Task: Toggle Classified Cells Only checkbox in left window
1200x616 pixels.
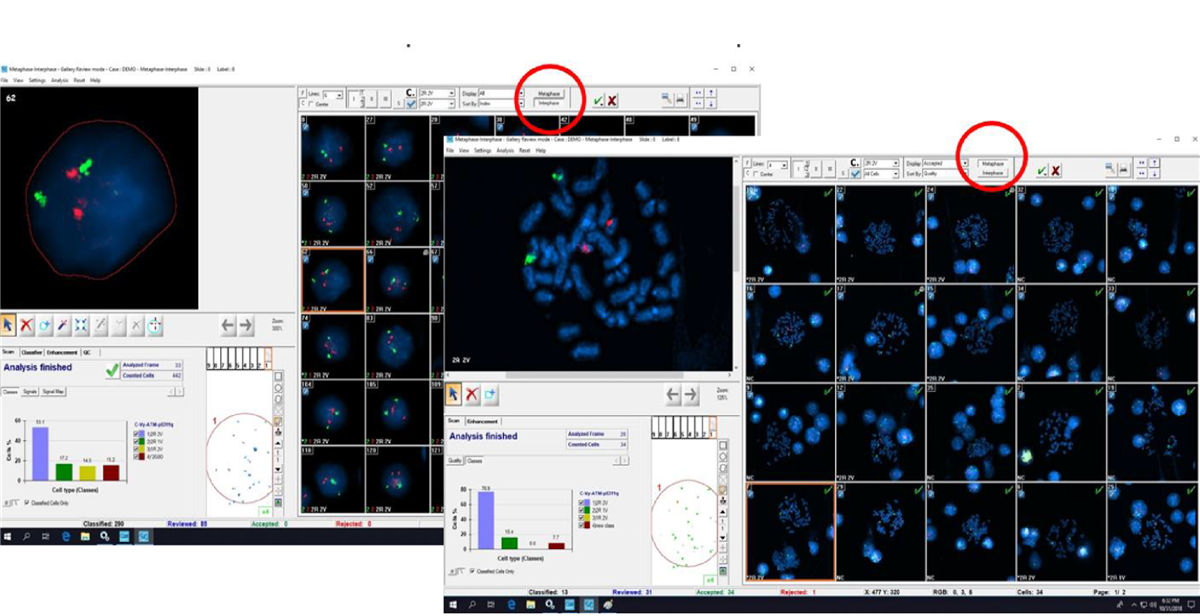Action: pos(27,503)
